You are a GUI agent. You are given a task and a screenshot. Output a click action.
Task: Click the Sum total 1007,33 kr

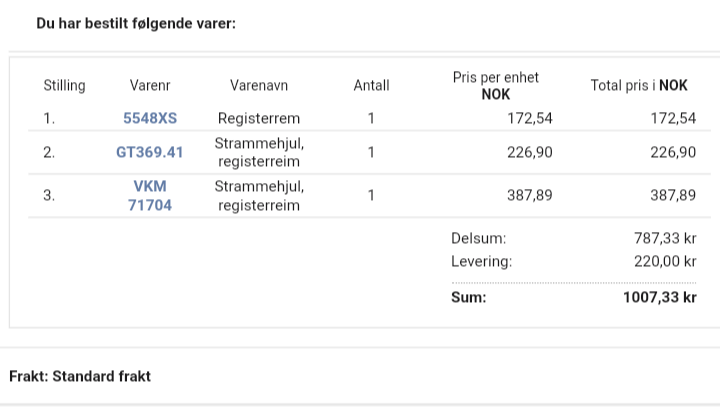(x=660, y=297)
